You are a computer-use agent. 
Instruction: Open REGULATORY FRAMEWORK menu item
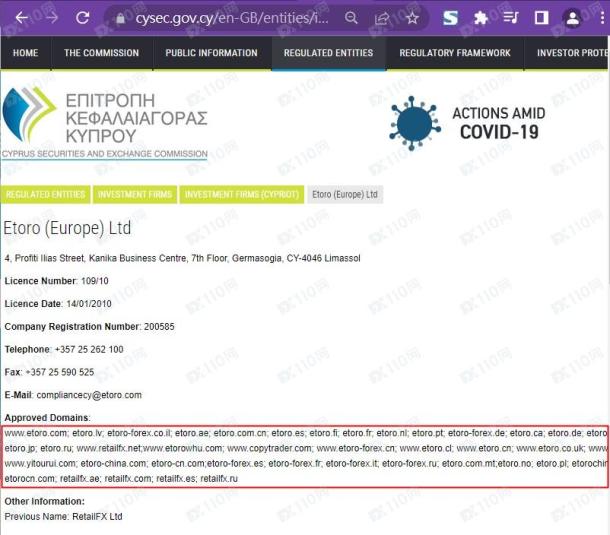[x=455, y=53]
